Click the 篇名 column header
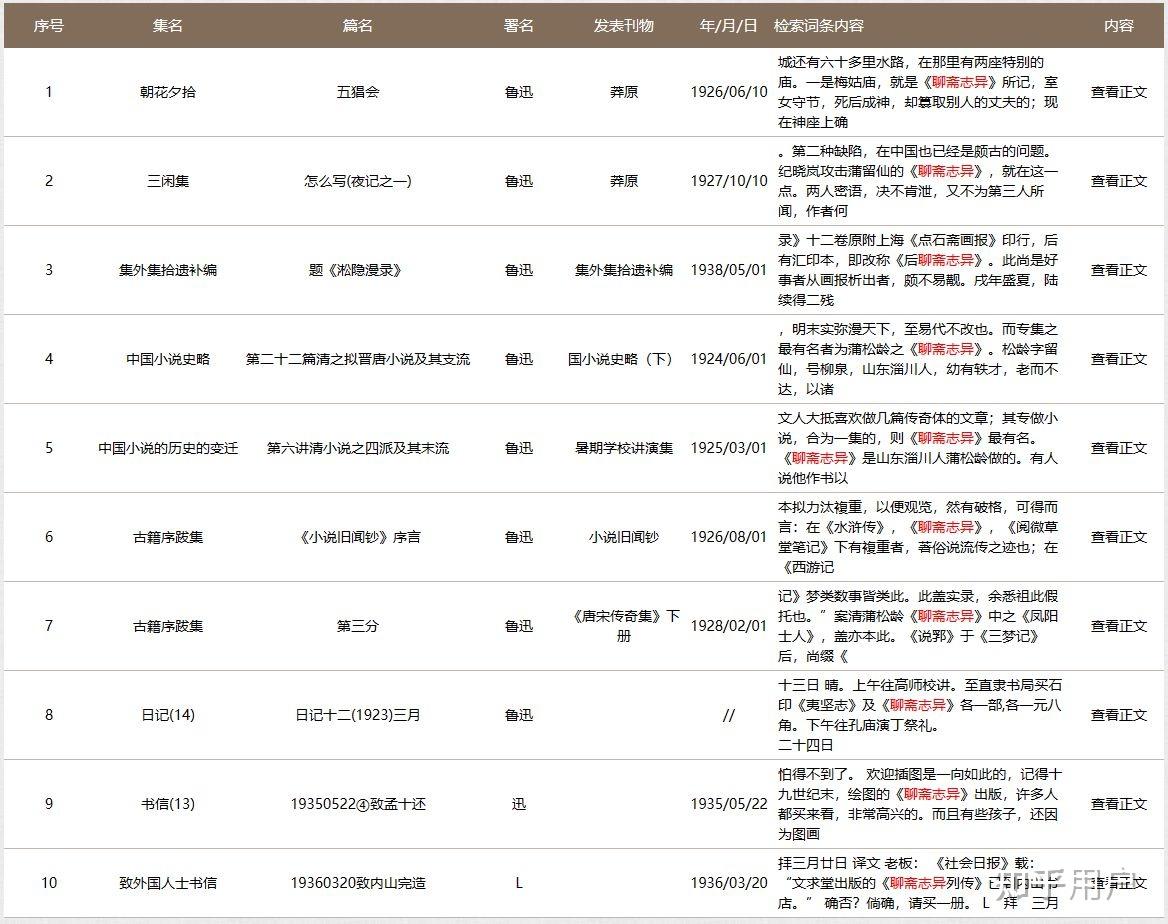The height and width of the screenshot is (924, 1168). [x=358, y=26]
